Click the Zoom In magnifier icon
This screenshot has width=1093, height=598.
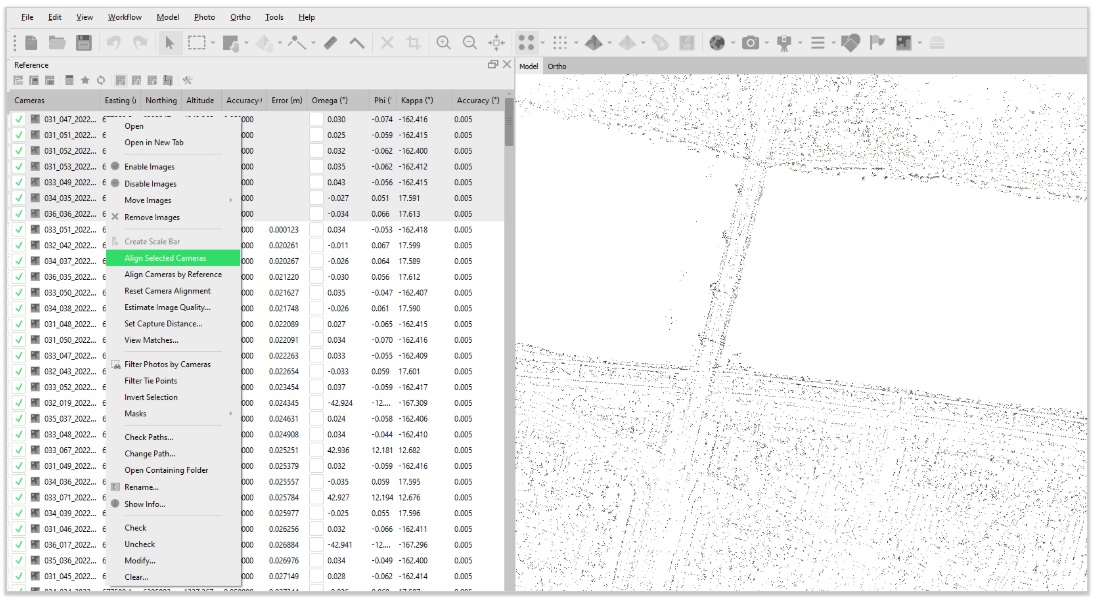(443, 45)
